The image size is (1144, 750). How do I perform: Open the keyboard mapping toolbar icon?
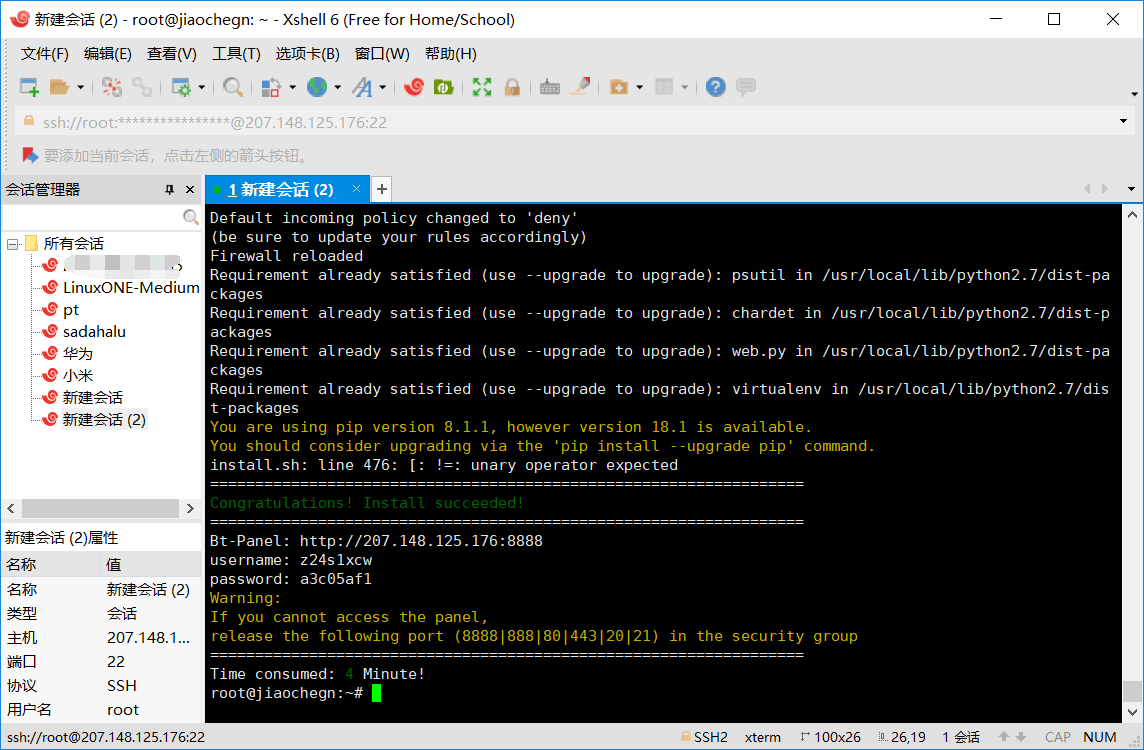[549, 87]
